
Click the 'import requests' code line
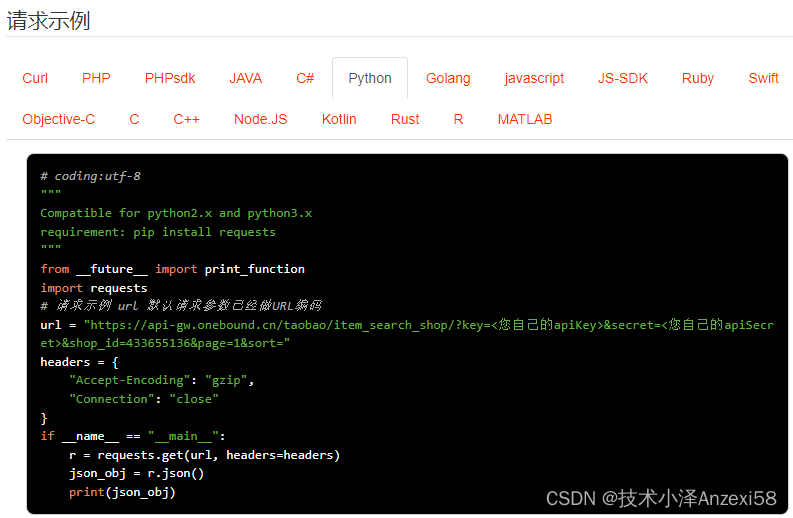(x=94, y=288)
